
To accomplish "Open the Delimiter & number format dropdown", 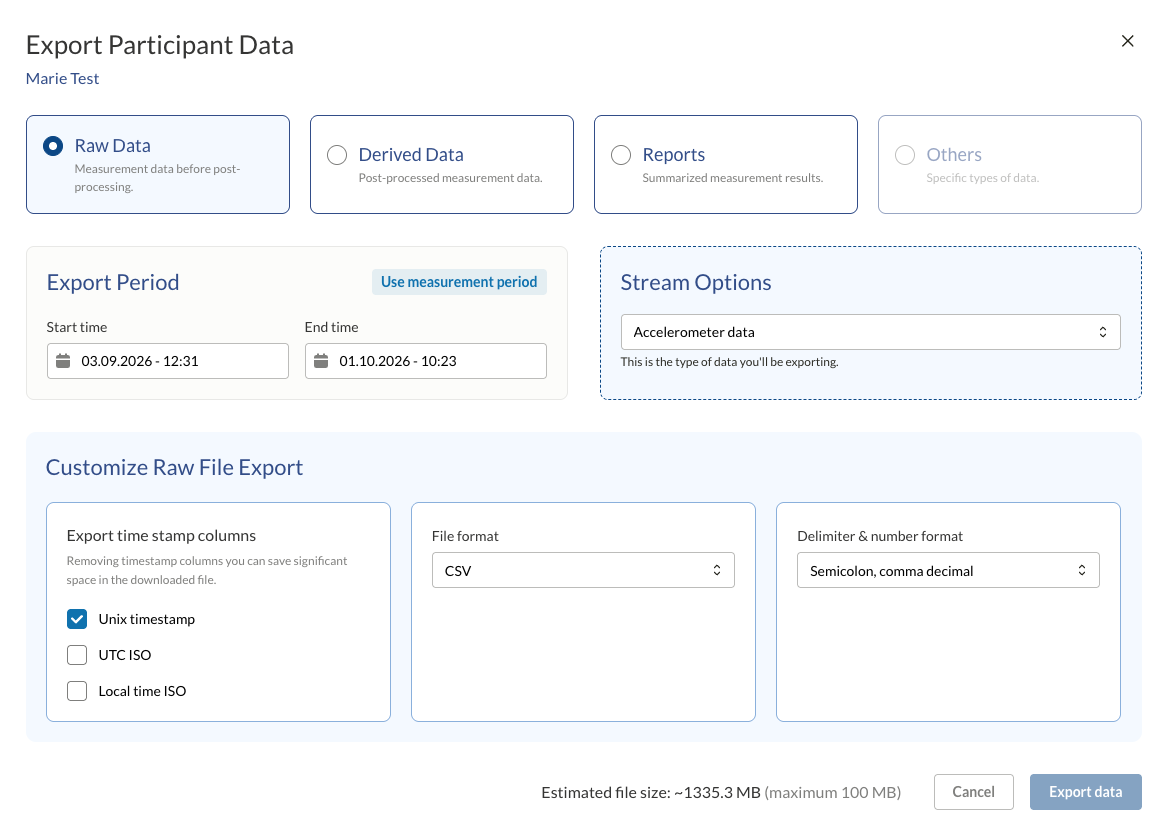I will point(948,570).
